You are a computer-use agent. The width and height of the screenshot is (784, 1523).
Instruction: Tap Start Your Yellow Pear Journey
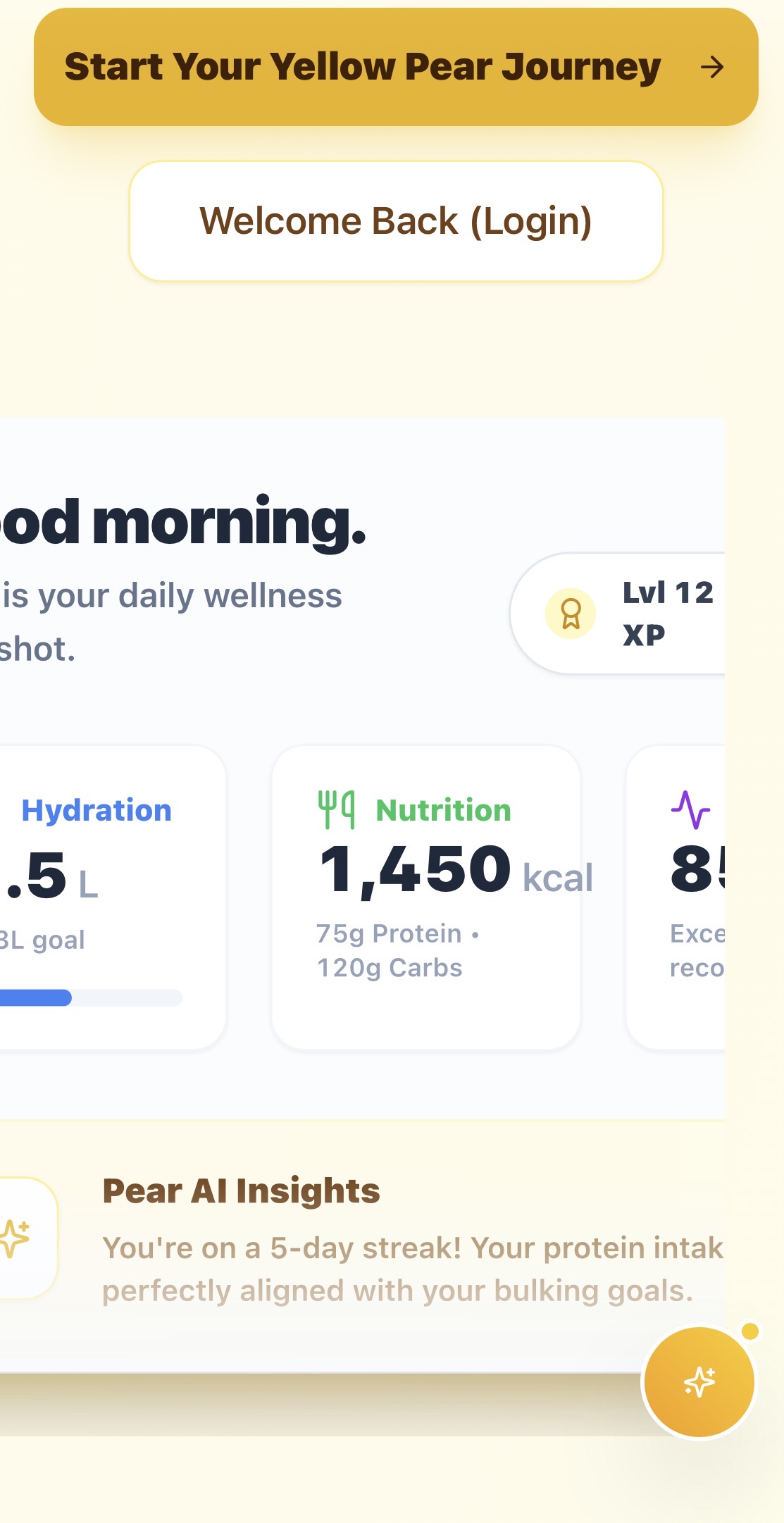click(362, 68)
